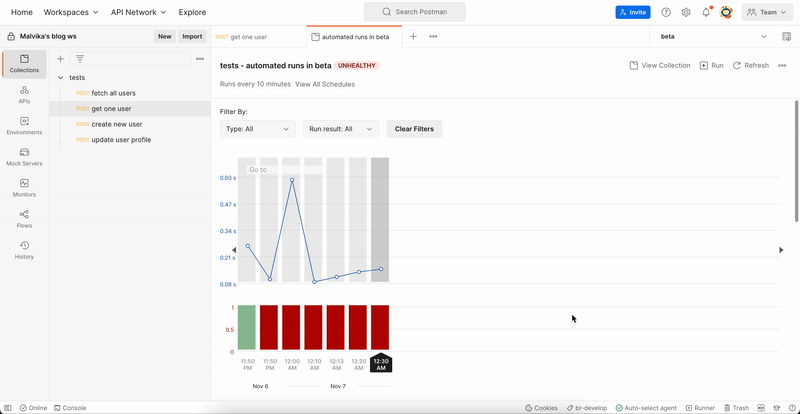Collapse the tests collection tree
Viewport: 800px width, 414px height.
(61, 78)
